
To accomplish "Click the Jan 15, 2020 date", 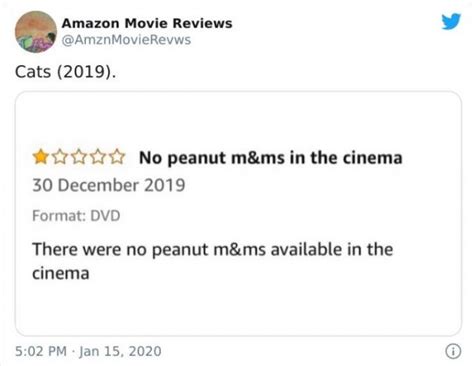I will pyautogui.click(x=120, y=351).
